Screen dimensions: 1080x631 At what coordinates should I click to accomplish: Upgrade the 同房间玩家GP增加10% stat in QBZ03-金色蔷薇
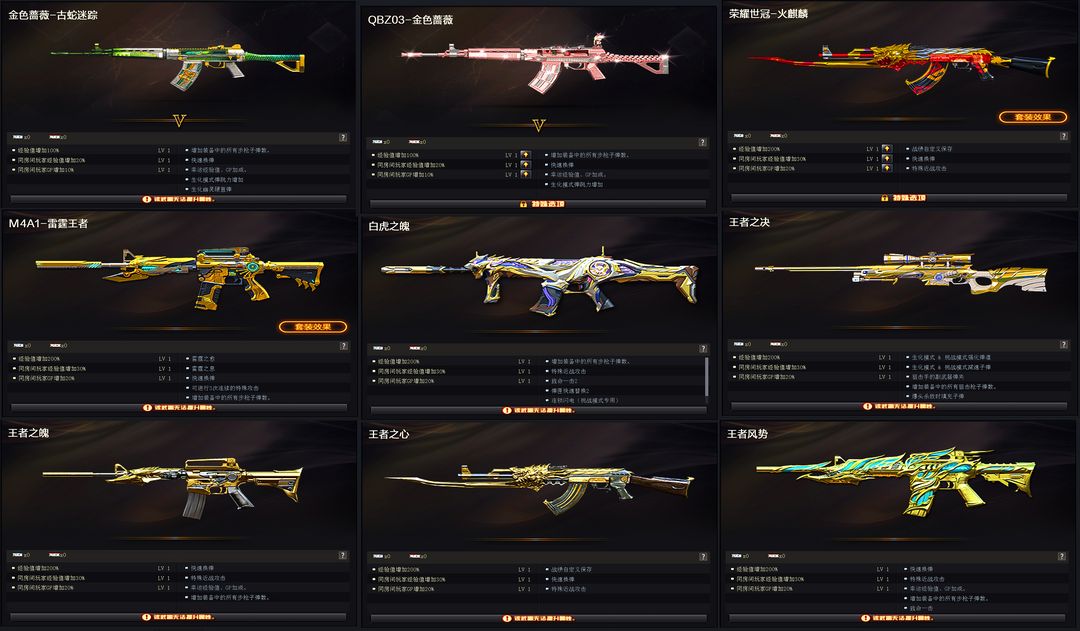pos(525,174)
